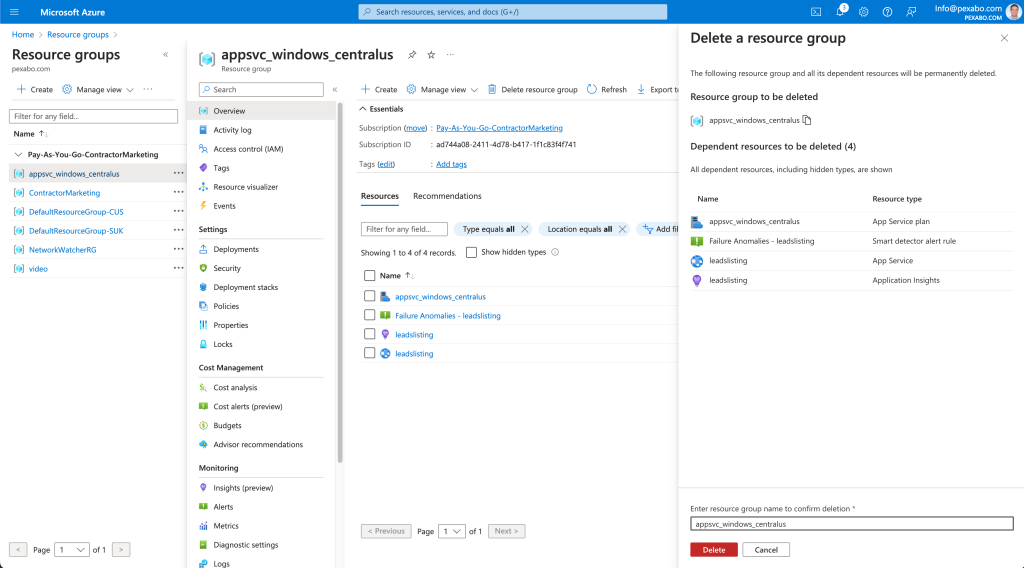Open Resource visualizer menu item
This screenshot has height=568, width=1024.
click(x=246, y=187)
